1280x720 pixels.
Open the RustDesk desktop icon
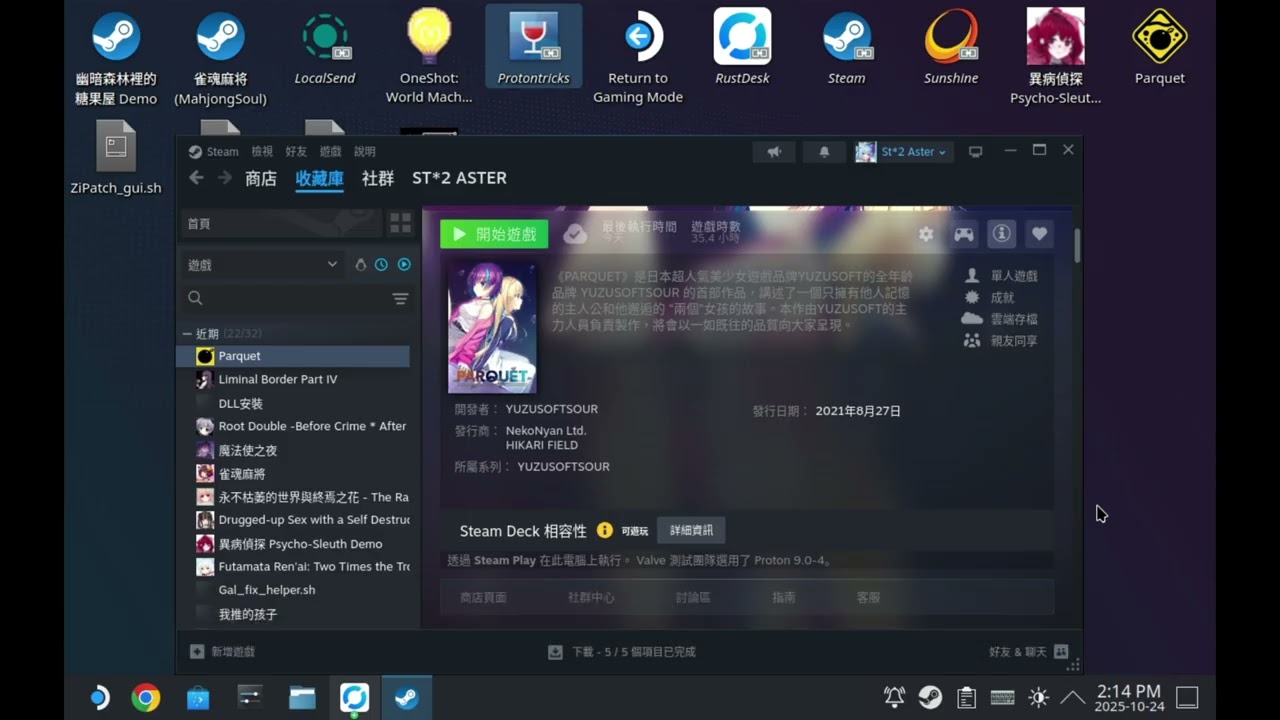(x=742, y=48)
